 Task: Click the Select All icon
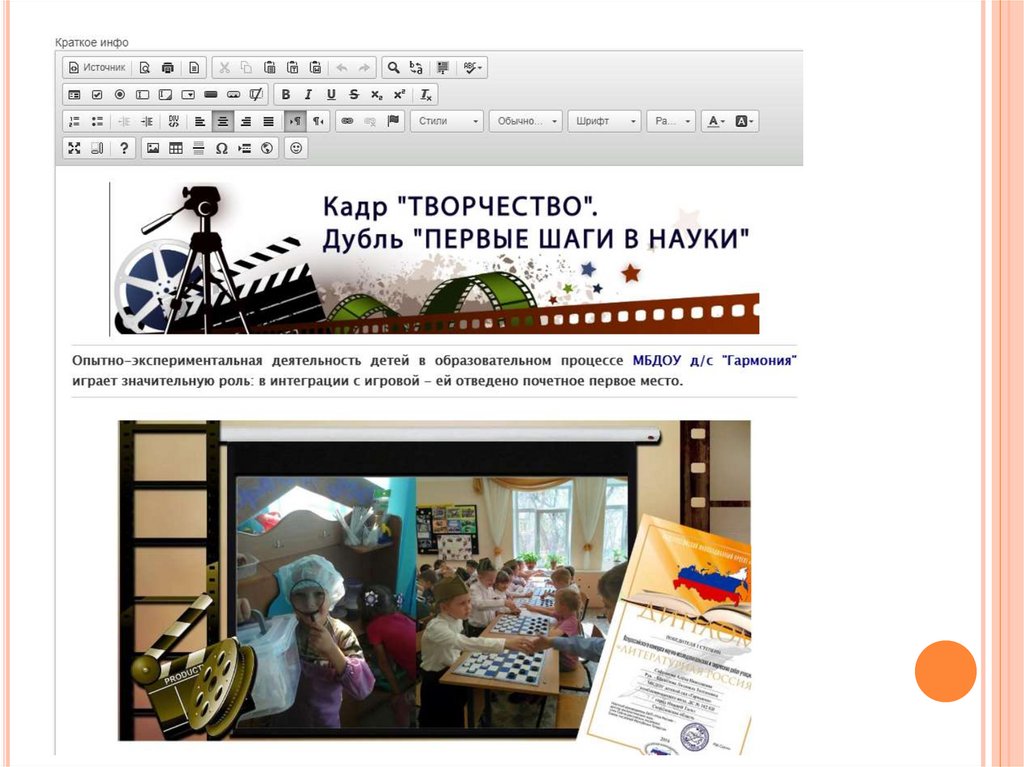coord(443,67)
